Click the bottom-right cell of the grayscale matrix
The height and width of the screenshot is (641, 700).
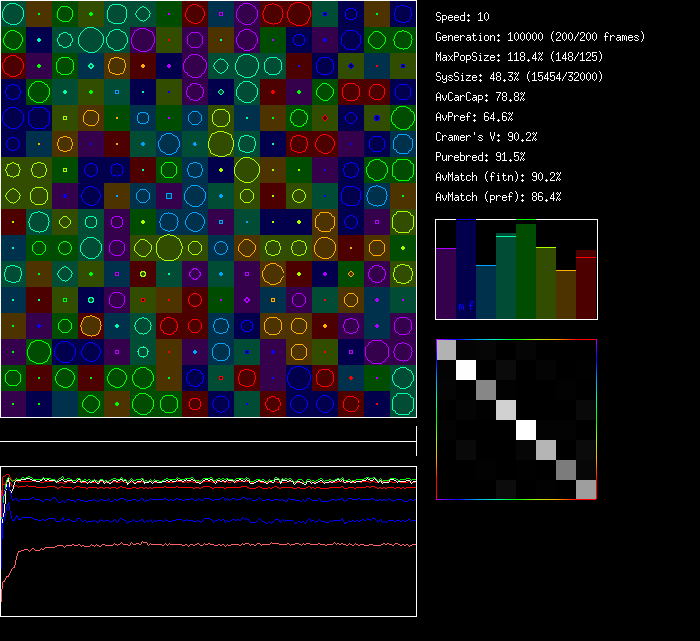coord(586,489)
